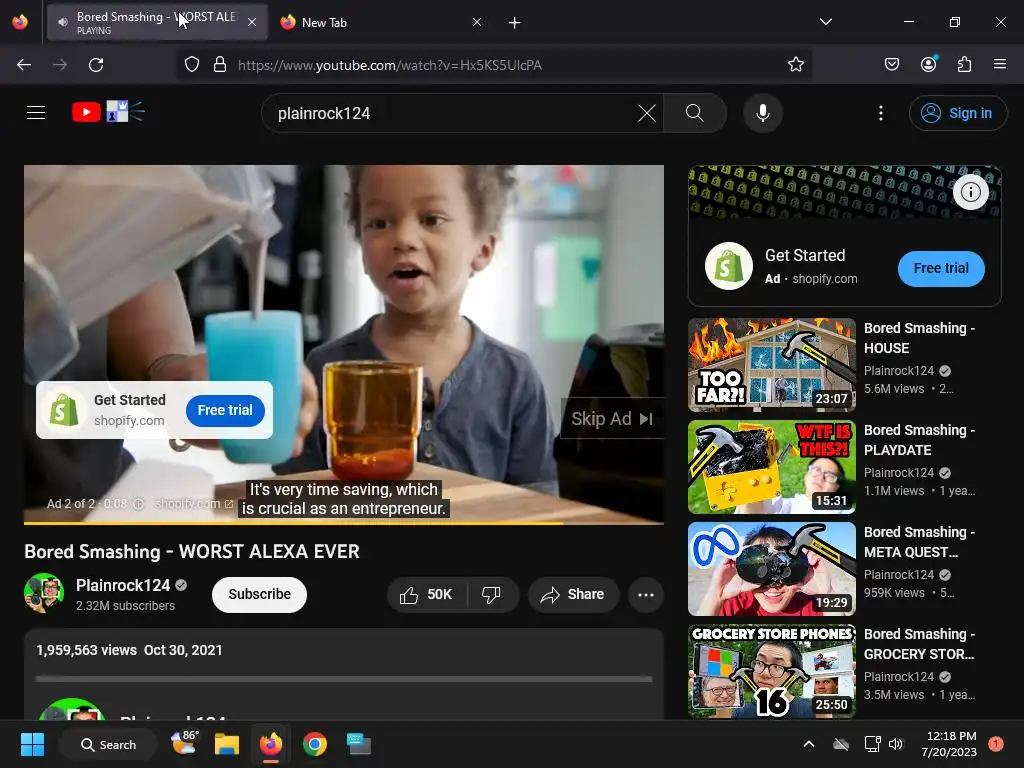Screen dimensions: 1024x768
Task: Like the video with thumbs up
Action: (x=427, y=594)
